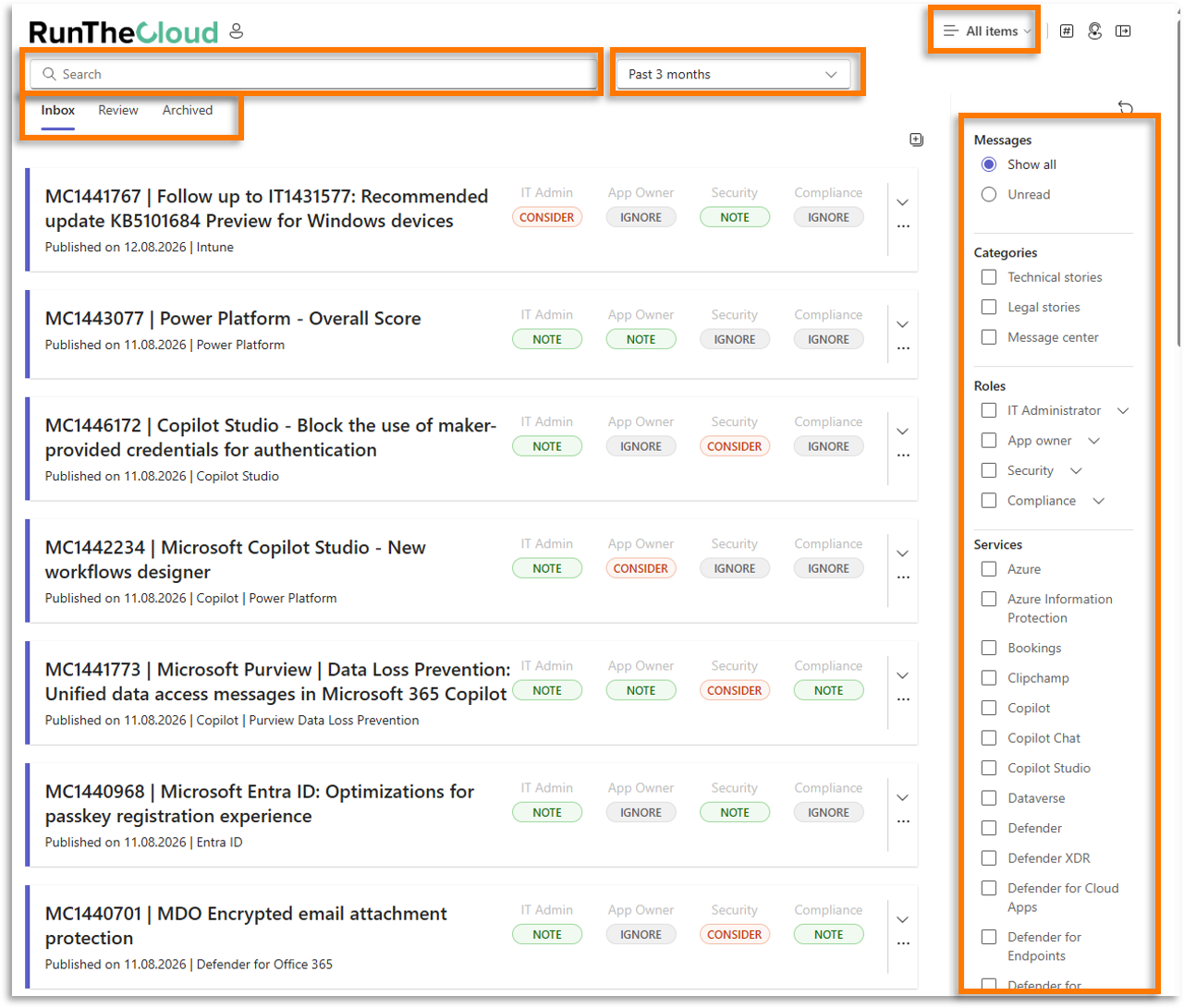The height and width of the screenshot is (1008, 1184).
Task: Tick the Copilot Chat service checkbox
Action: [x=989, y=738]
